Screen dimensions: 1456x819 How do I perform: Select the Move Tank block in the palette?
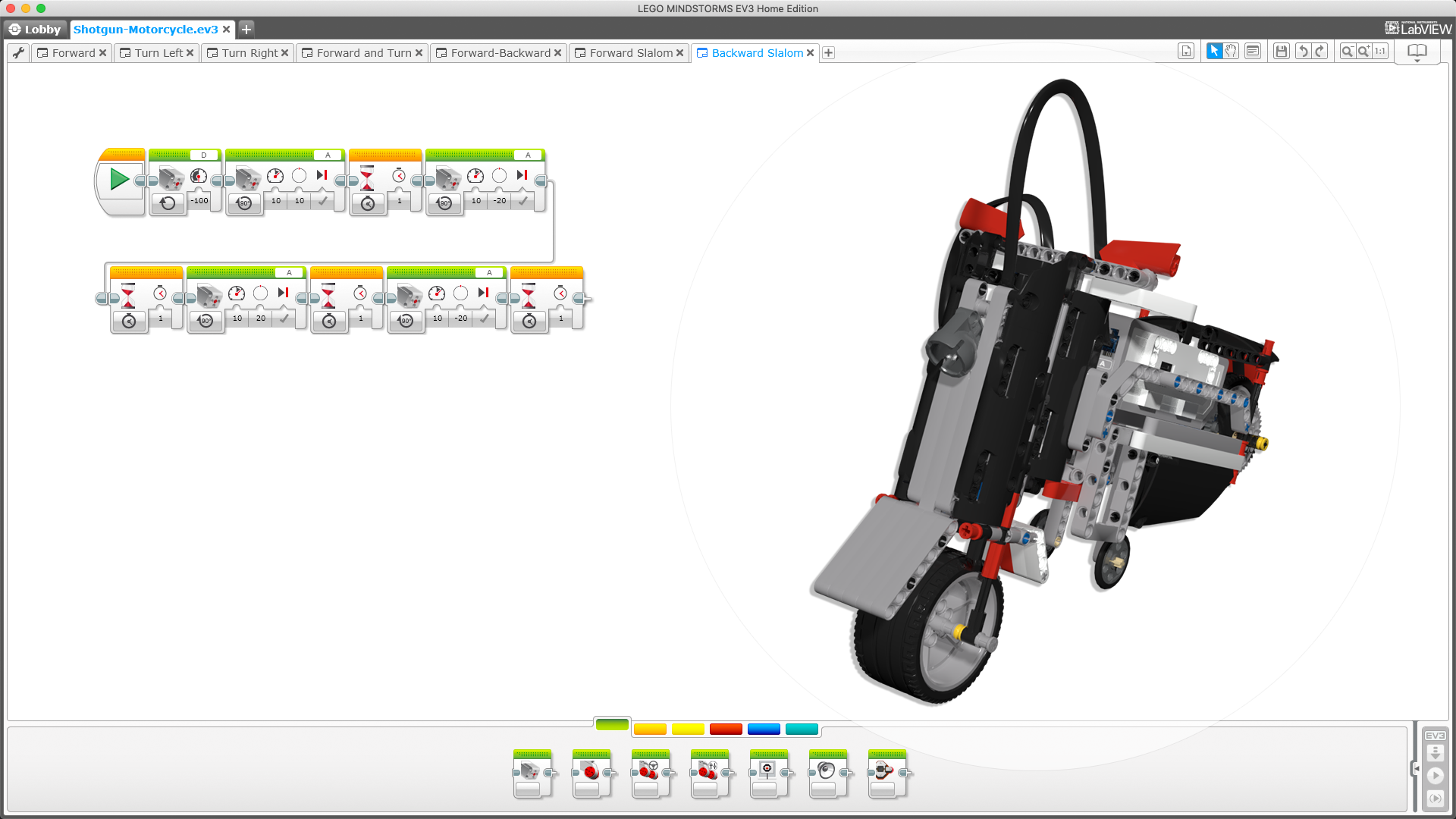710,773
